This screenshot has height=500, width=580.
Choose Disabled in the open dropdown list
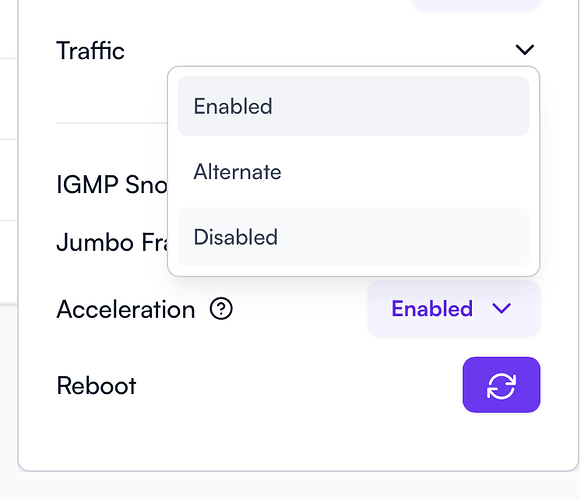pos(353,237)
